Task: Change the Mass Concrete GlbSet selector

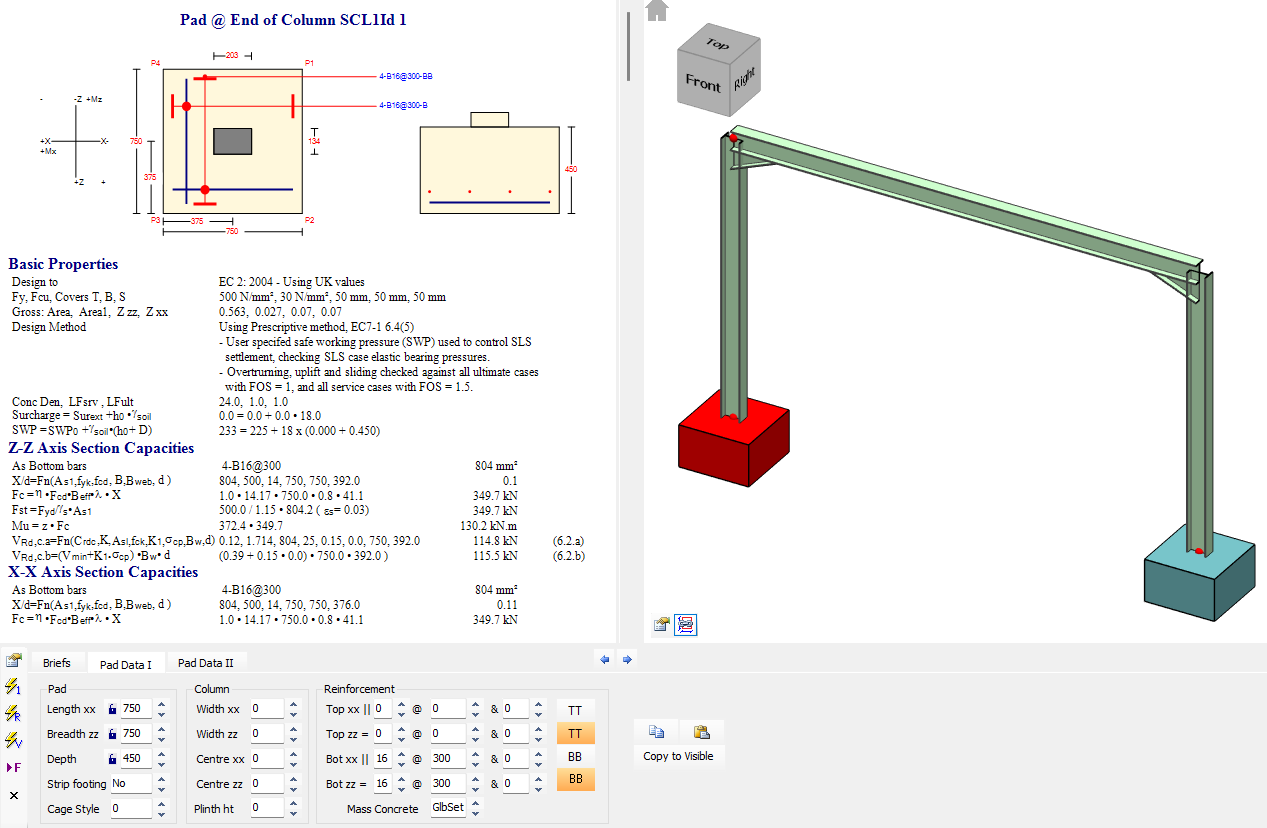Action: click(x=476, y=808)
